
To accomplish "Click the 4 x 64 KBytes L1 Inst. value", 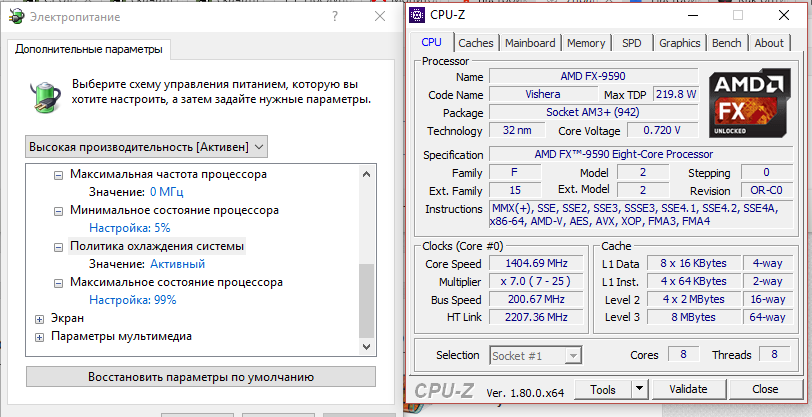I will (693, 281).
